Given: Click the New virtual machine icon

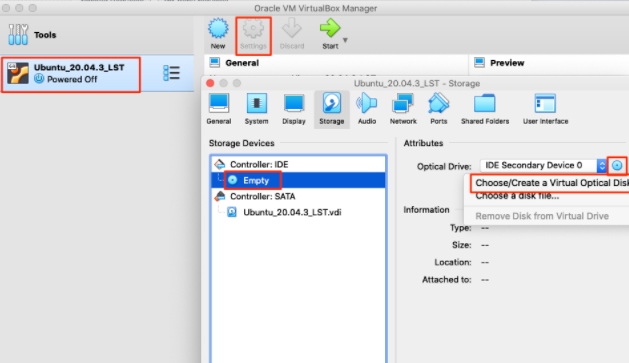Looking at the screenshot, I should (x=218, y=34).
